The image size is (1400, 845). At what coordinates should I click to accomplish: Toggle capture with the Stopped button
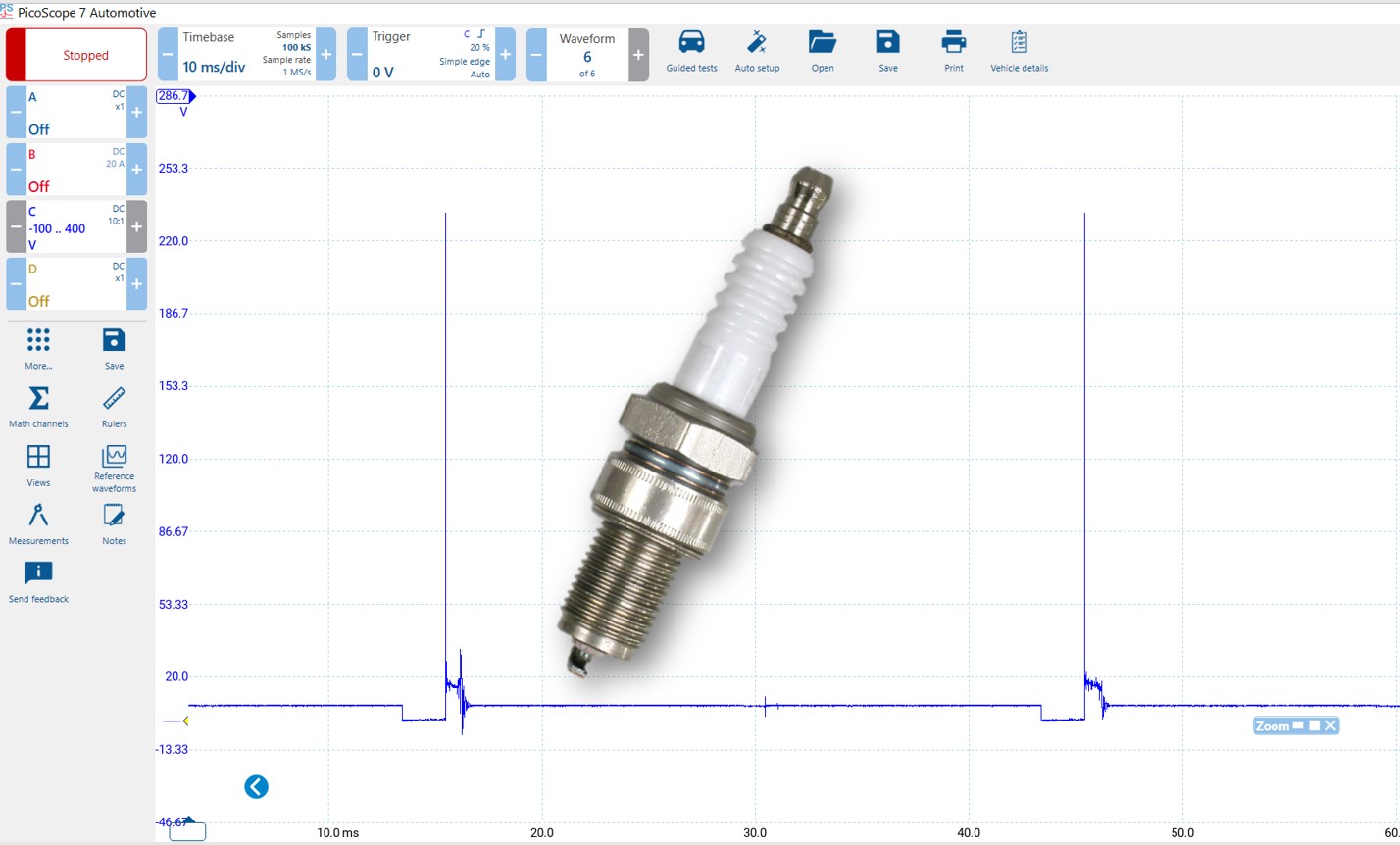[76, 55]
